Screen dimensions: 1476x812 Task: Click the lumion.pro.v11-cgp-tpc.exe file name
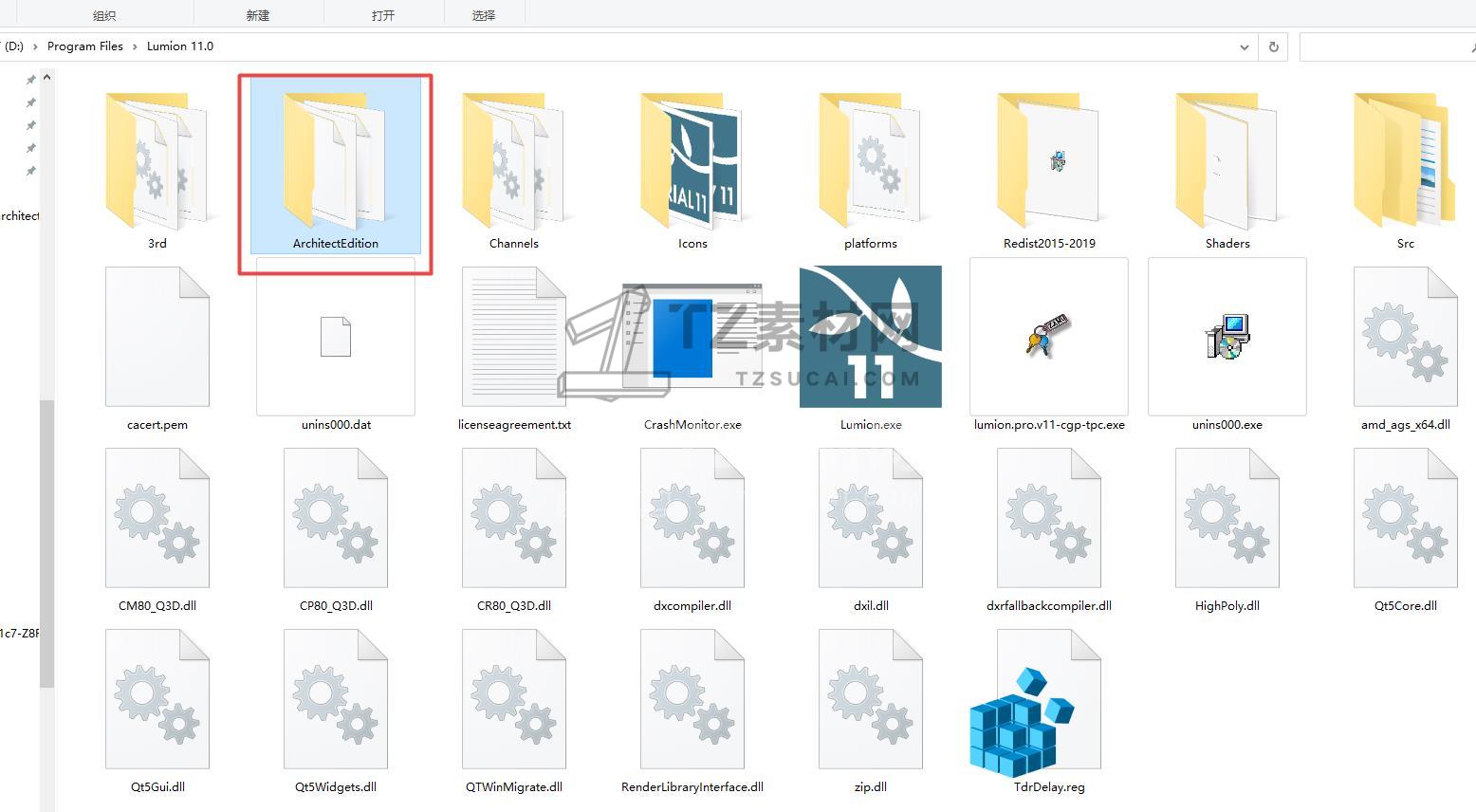pyautogui.click(x=1049, y=425)
